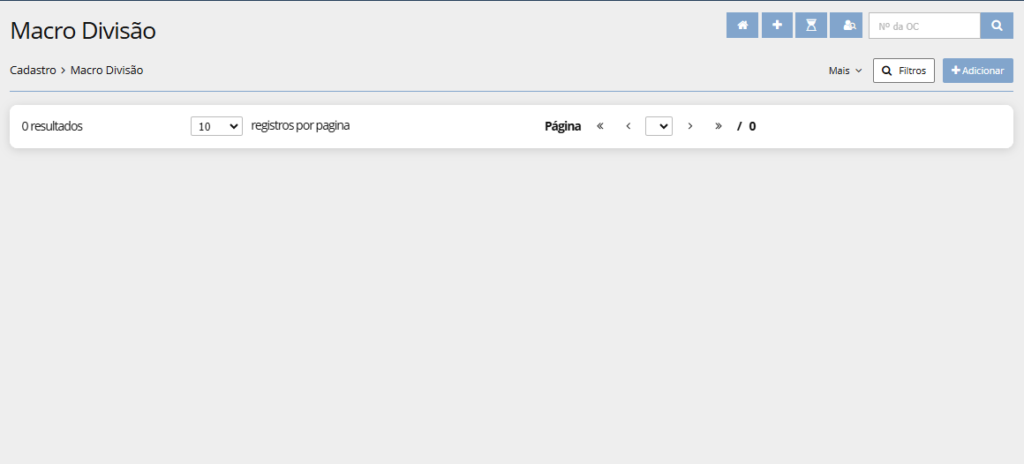The width and height of the screenshot is (1024, 464).
Task: Open the user search icon
Action: 847,26
